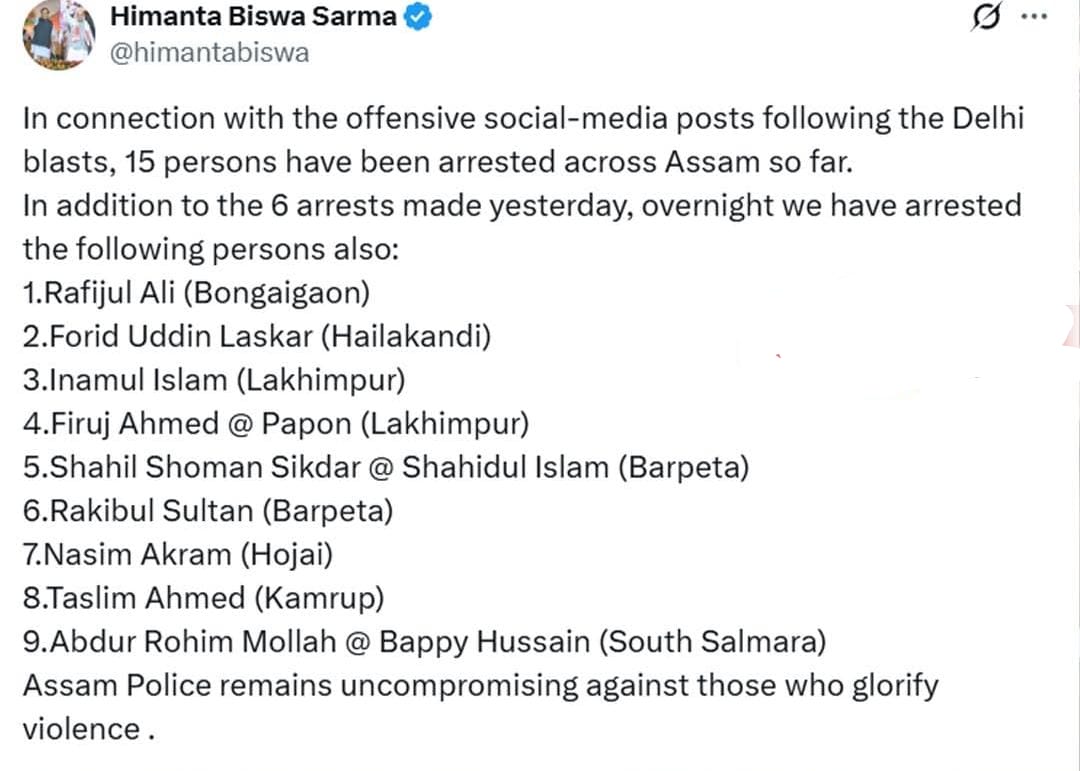
Task: Click the line mentioning 6 arrests yesterday
Action: [x=522, y=207]
